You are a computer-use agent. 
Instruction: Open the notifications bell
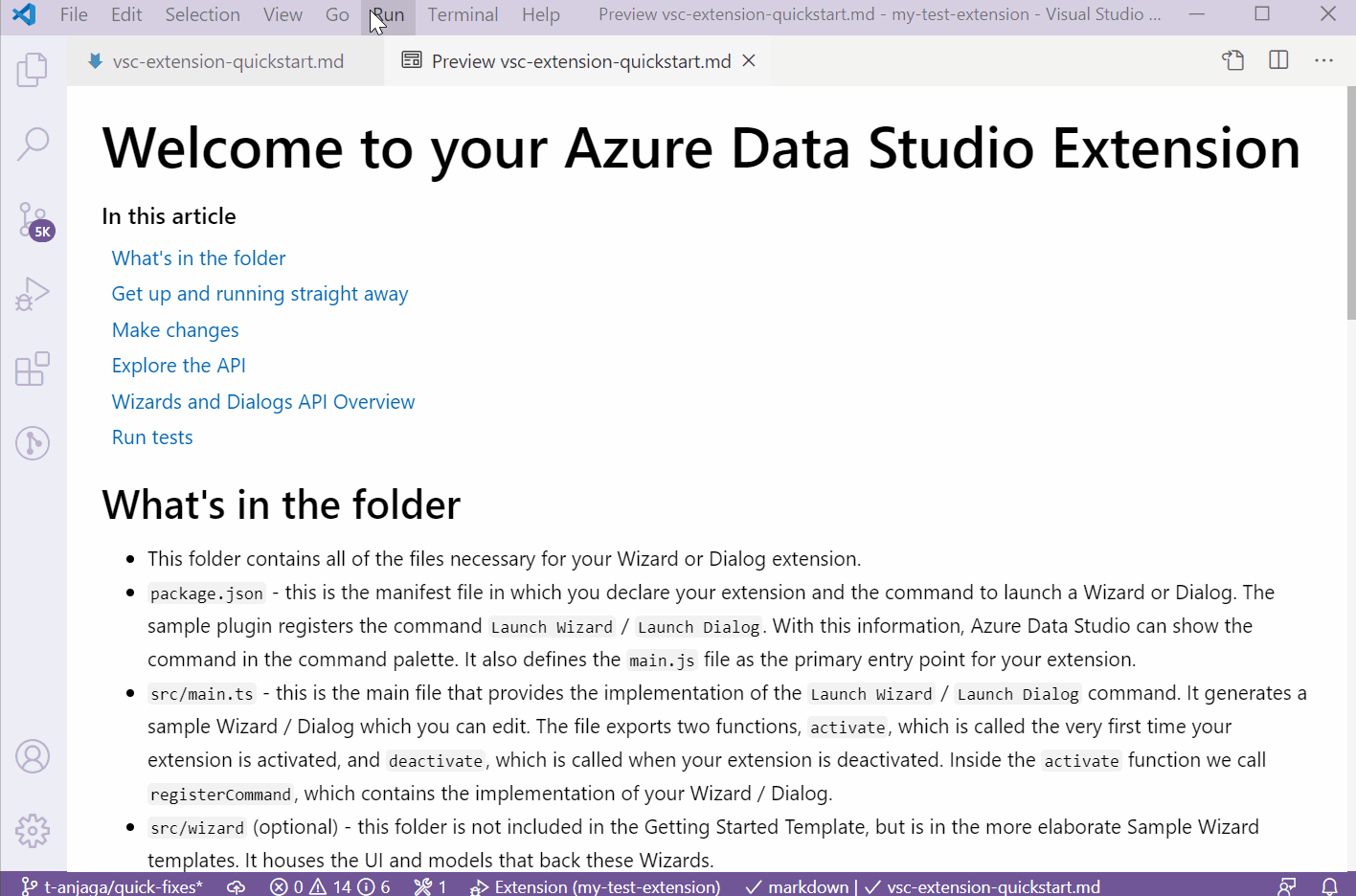pos(1329,886)
